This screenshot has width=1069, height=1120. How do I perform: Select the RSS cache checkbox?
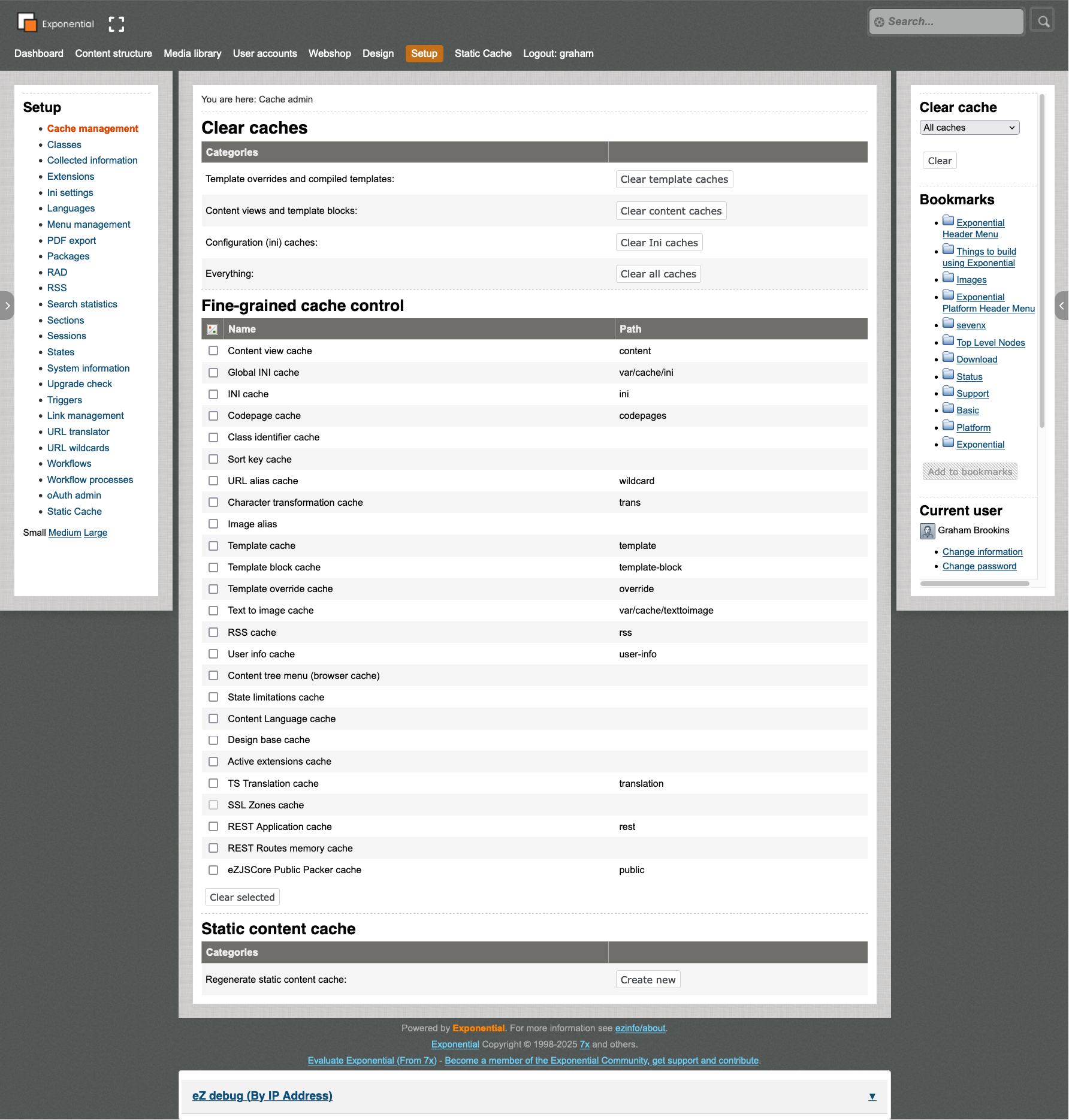[x=213, y=632]
